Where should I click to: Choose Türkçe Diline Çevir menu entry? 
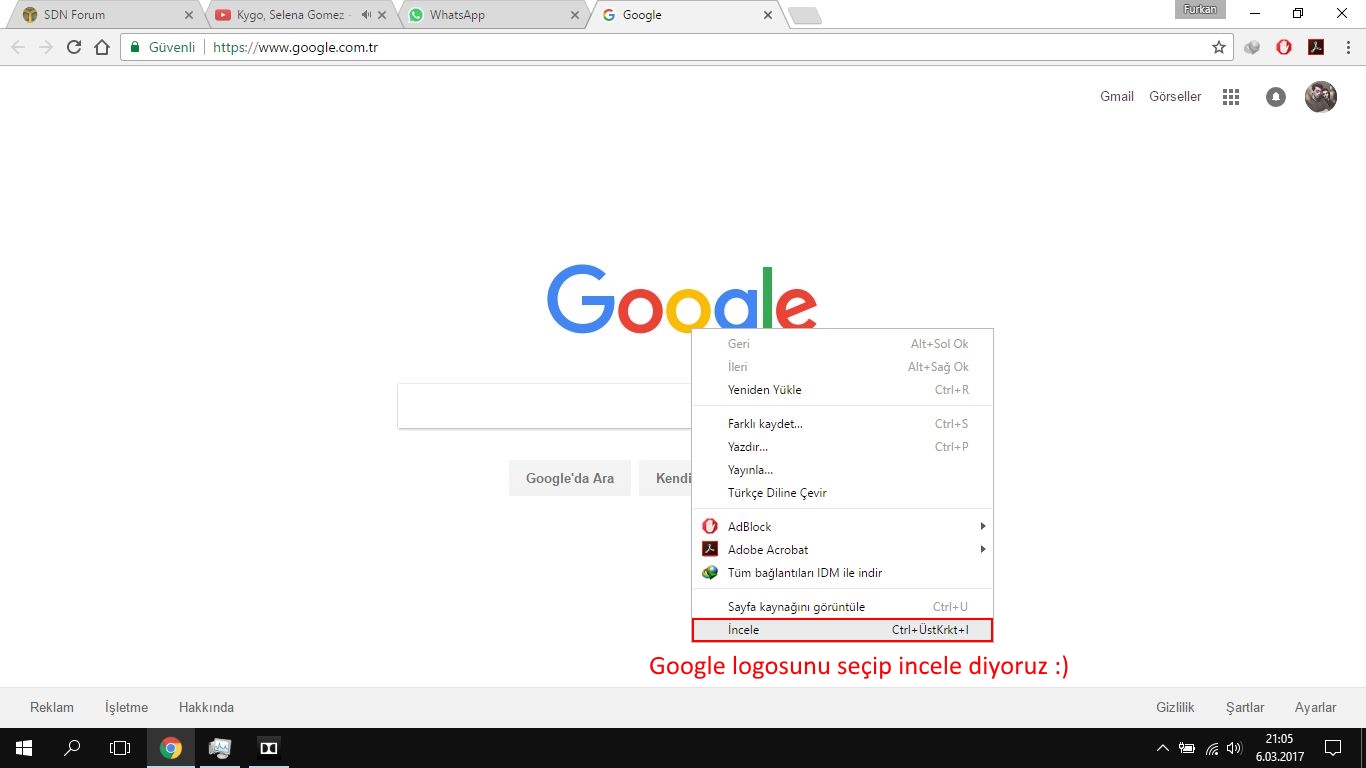pyautogui.click(x=843, y=493)
